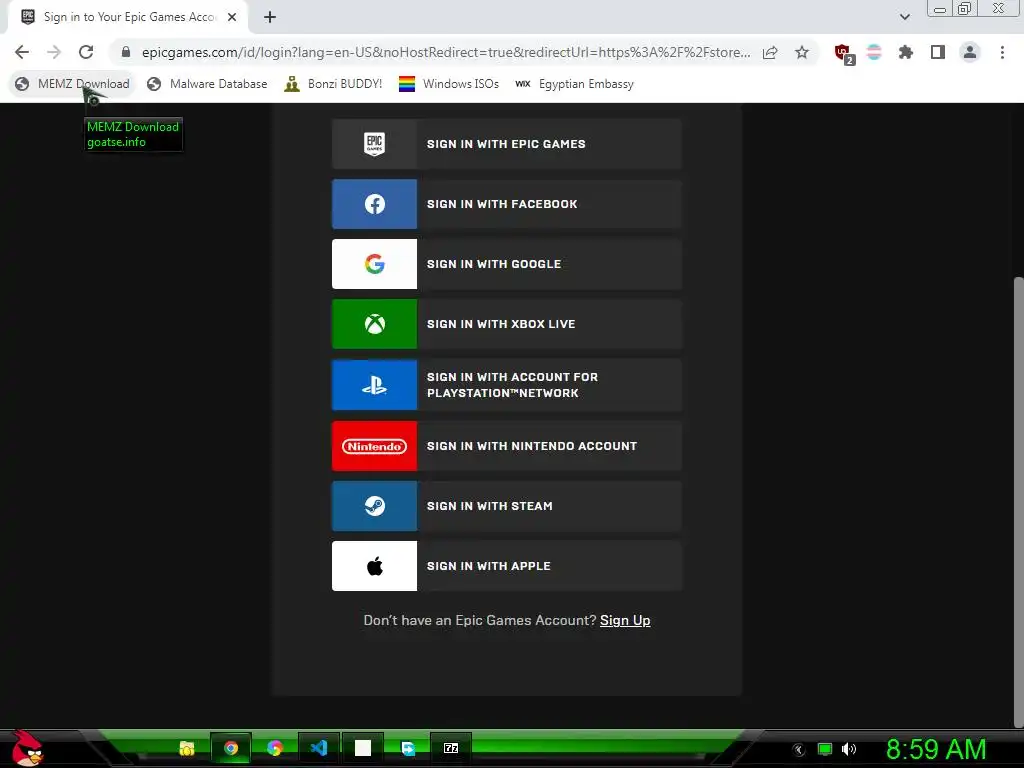
Task: Bookmark this page with the star icon
Action: tap(802, 52)
